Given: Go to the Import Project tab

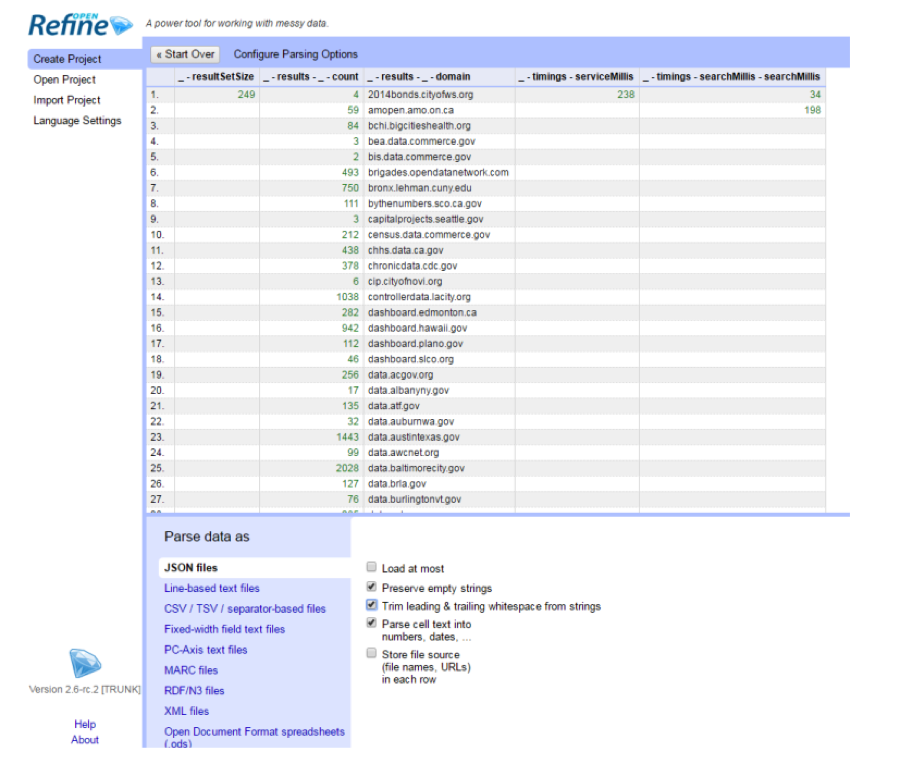Looking at the screenshot, I should (67, 100).
